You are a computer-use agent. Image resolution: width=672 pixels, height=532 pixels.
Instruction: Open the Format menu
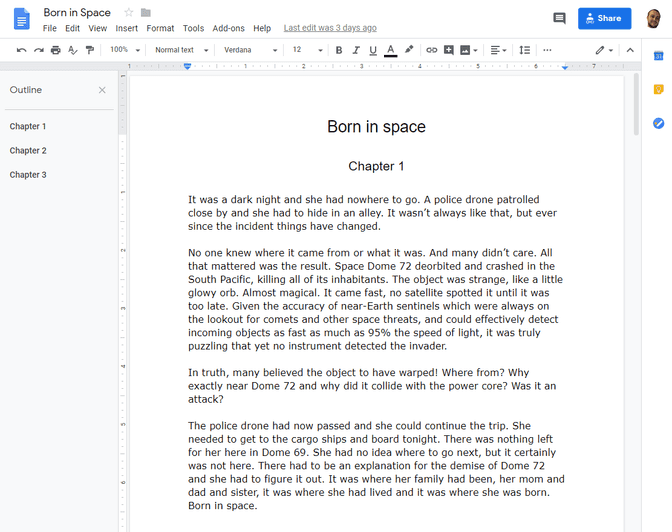point(160,28)
